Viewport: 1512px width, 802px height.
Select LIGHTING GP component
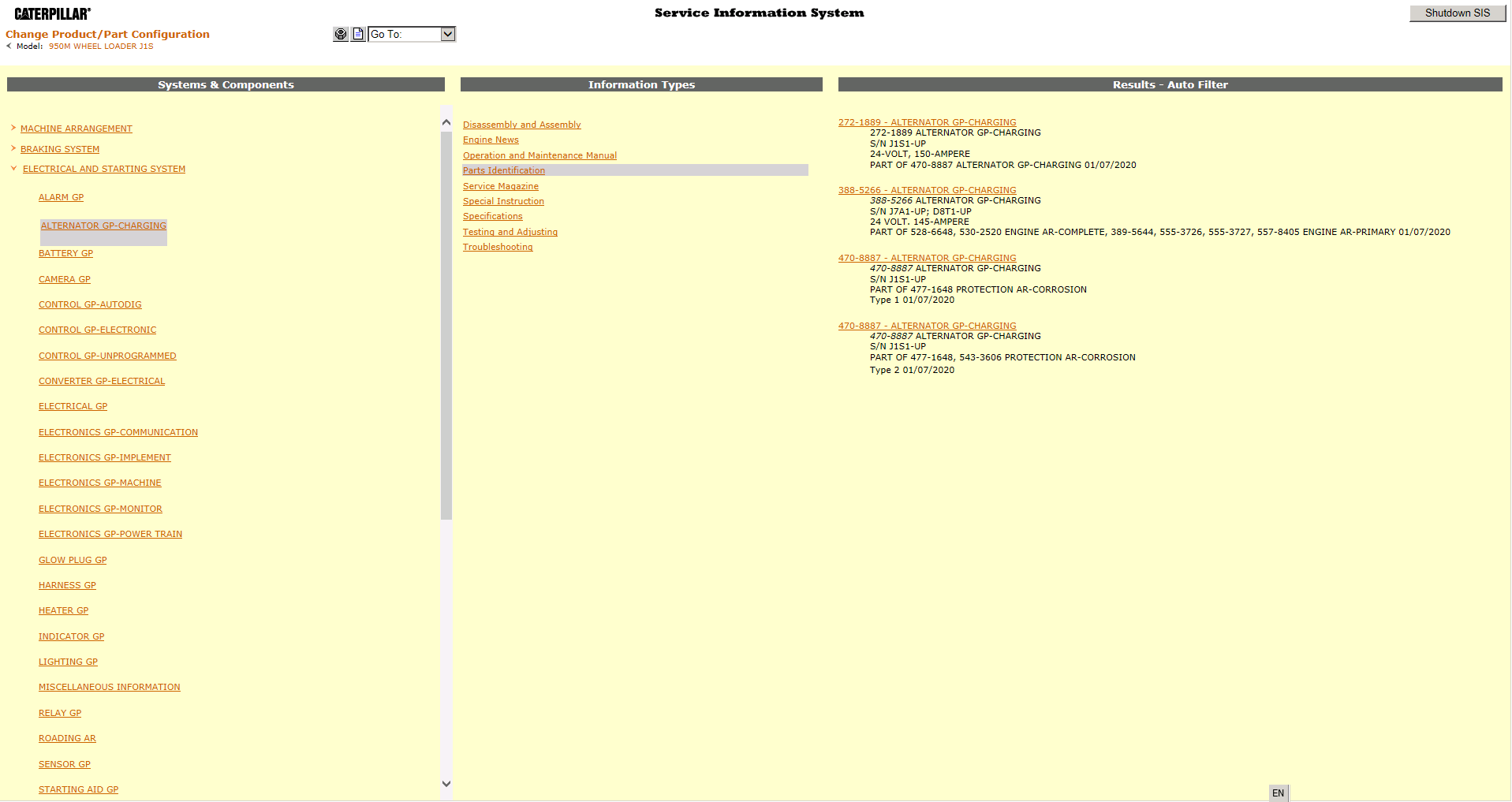click(x=68, y=662)
